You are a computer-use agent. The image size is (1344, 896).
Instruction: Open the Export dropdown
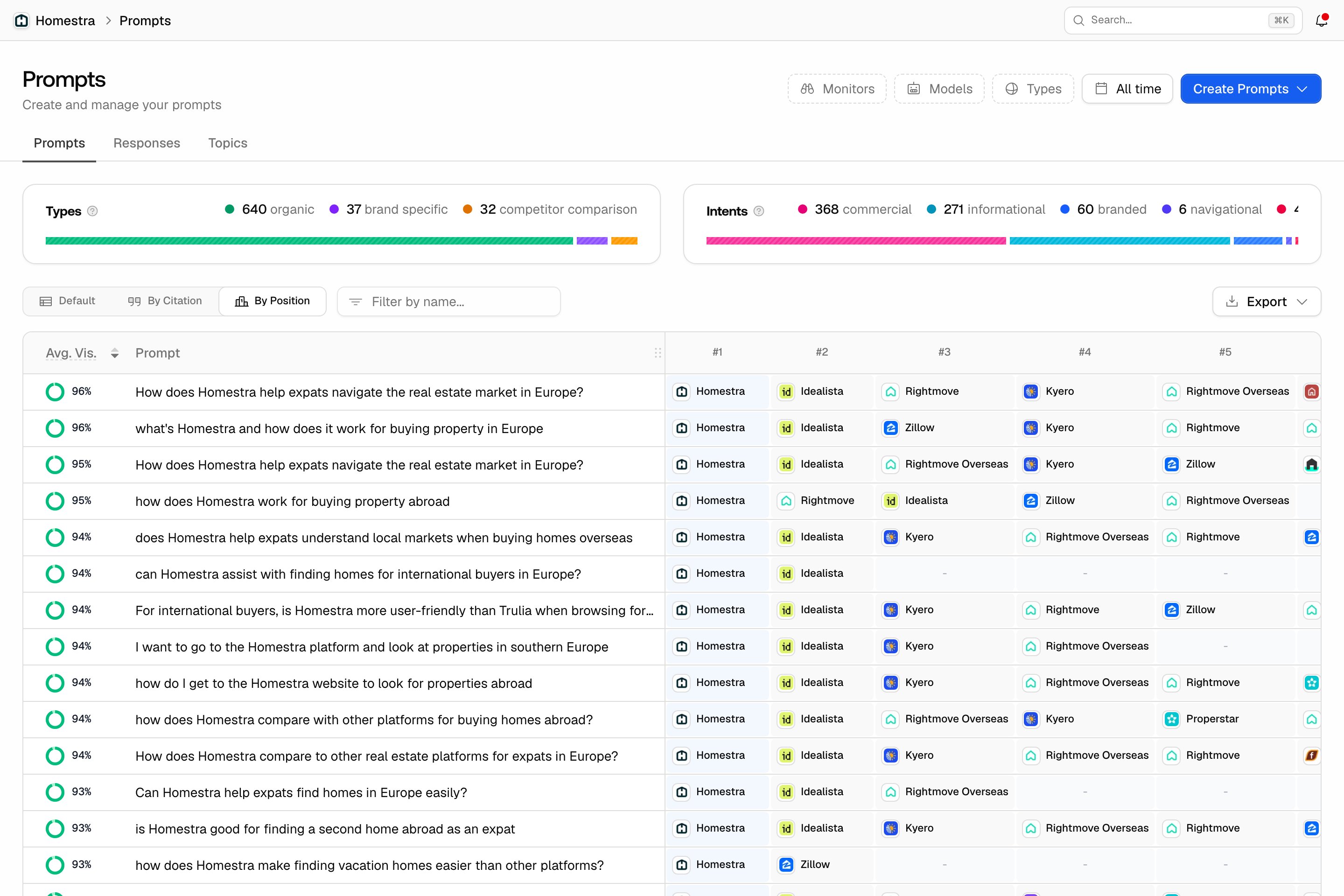click(x=1266, y=302)
